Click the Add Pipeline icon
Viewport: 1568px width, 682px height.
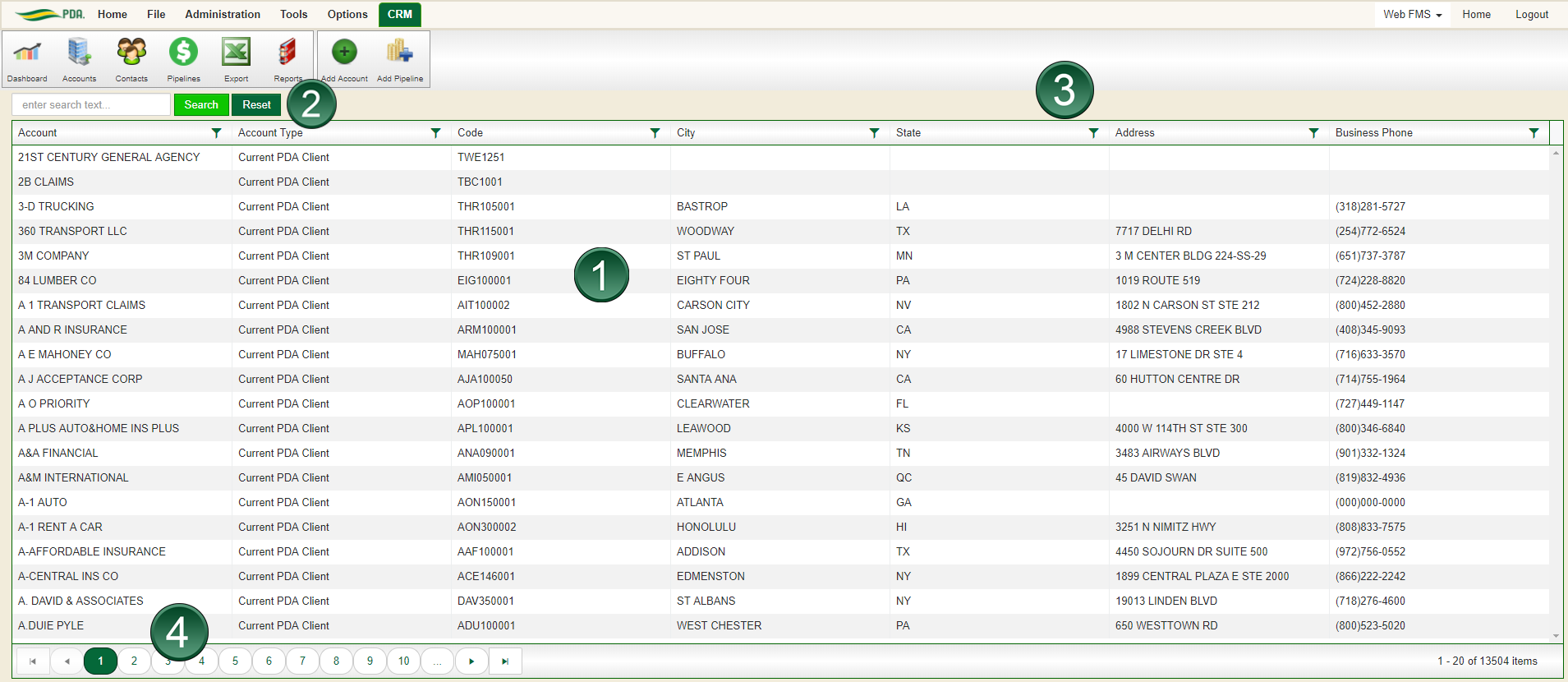(400, 53)
